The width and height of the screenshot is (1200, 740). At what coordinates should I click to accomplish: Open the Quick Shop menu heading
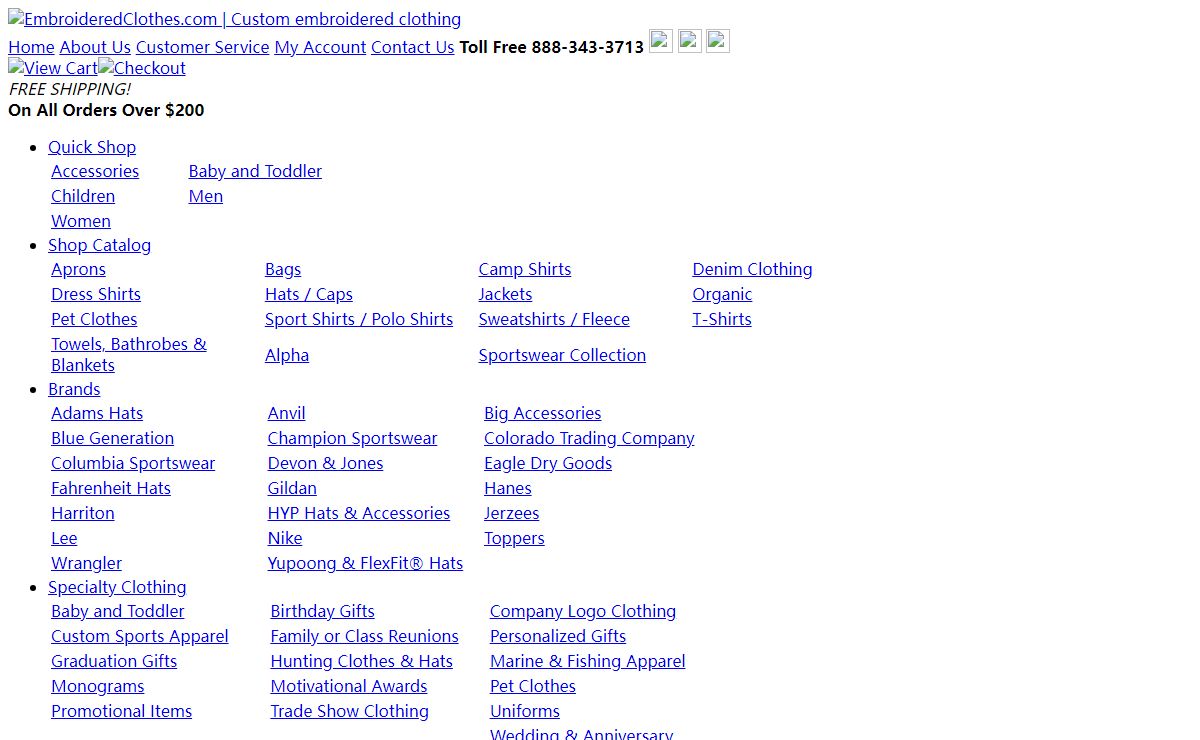point(92,147)
